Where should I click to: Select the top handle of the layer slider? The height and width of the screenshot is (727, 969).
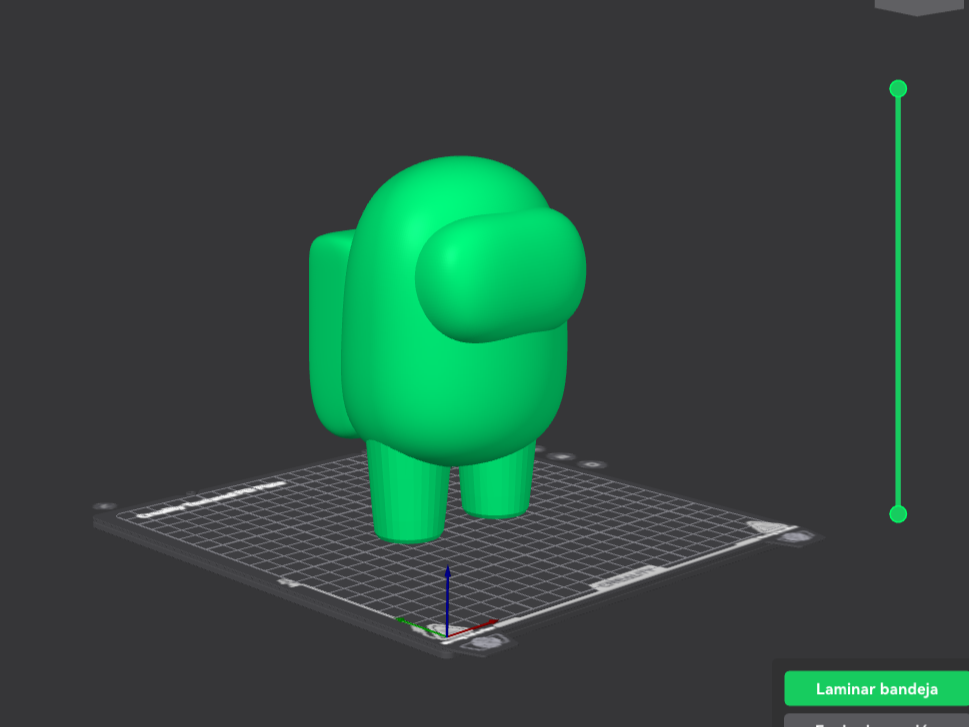click(898, 88)
